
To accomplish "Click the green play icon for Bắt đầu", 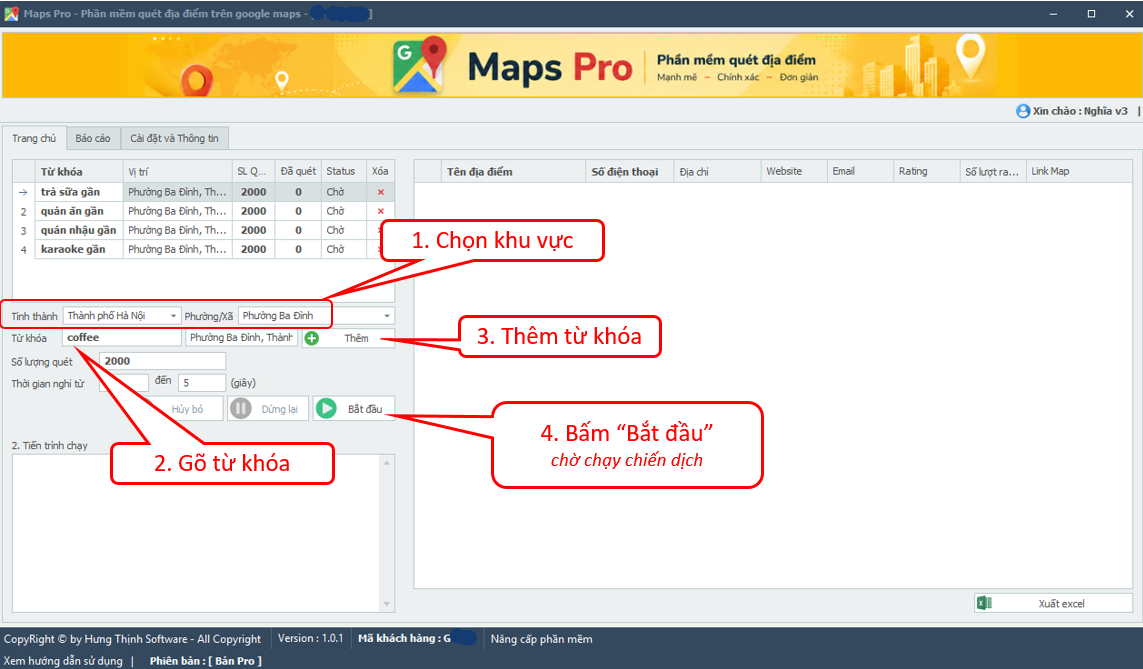I will tap(327, 409).
